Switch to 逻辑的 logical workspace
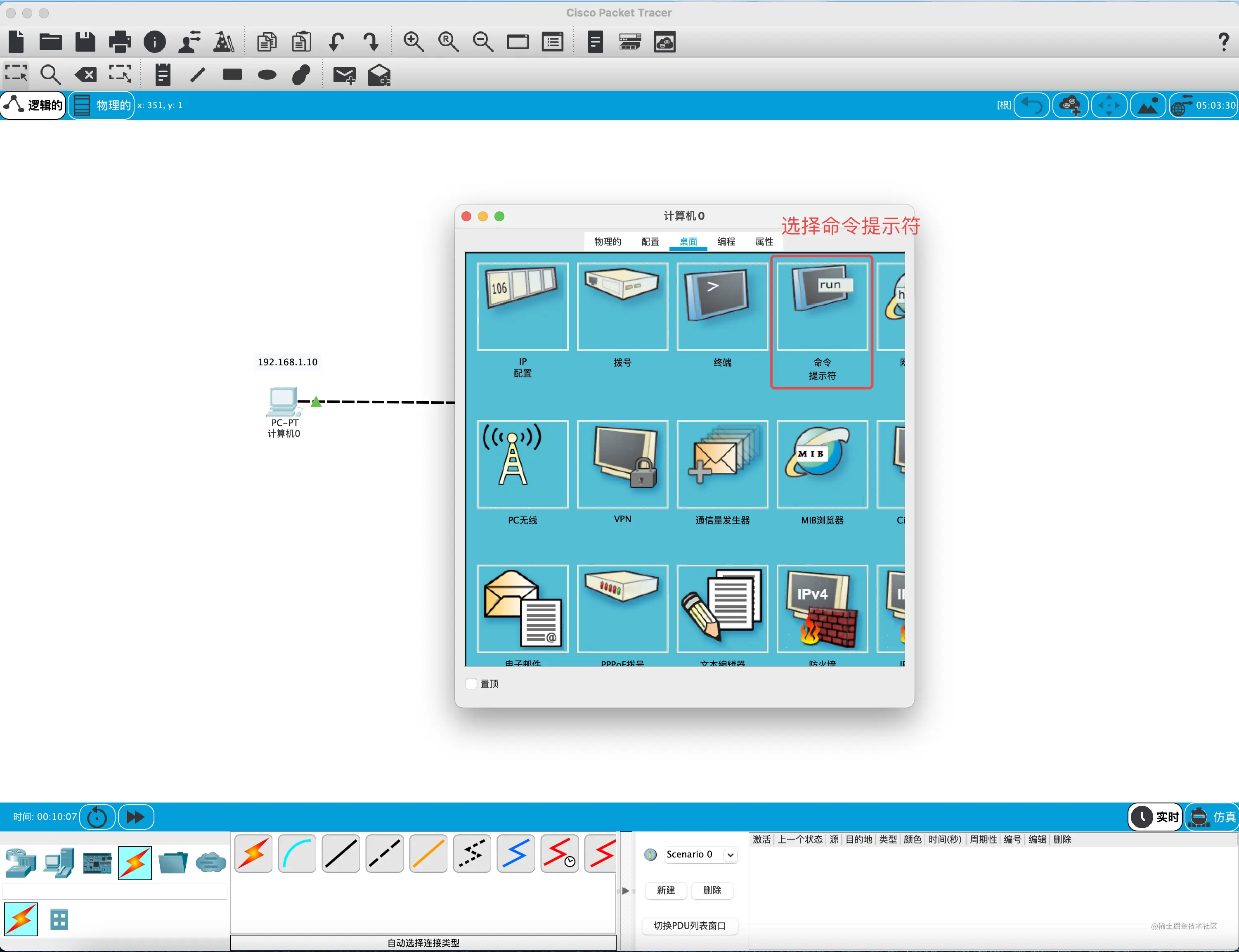 33,105
